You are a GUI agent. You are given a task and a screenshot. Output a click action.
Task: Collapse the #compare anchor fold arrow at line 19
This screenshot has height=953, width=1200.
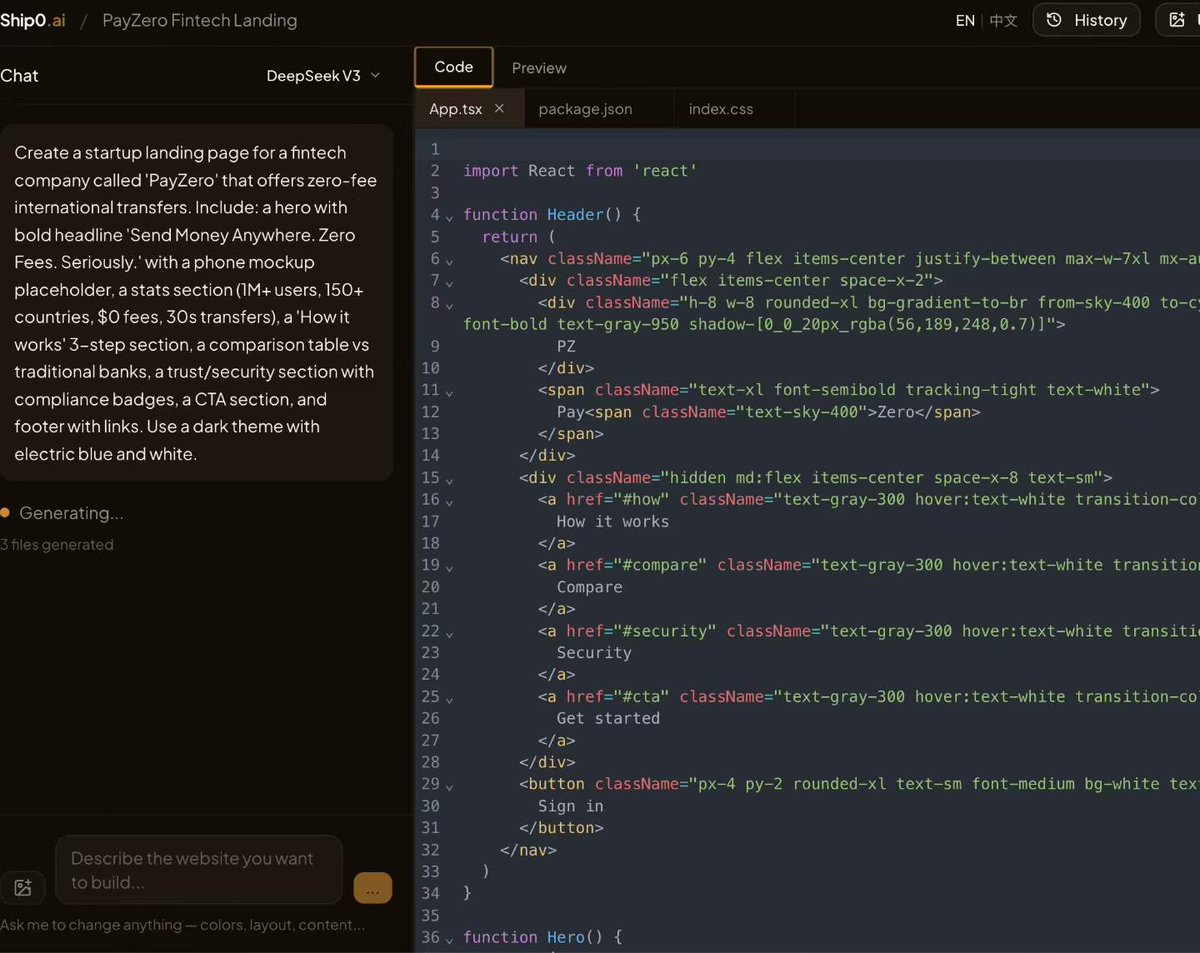(449, 567)
